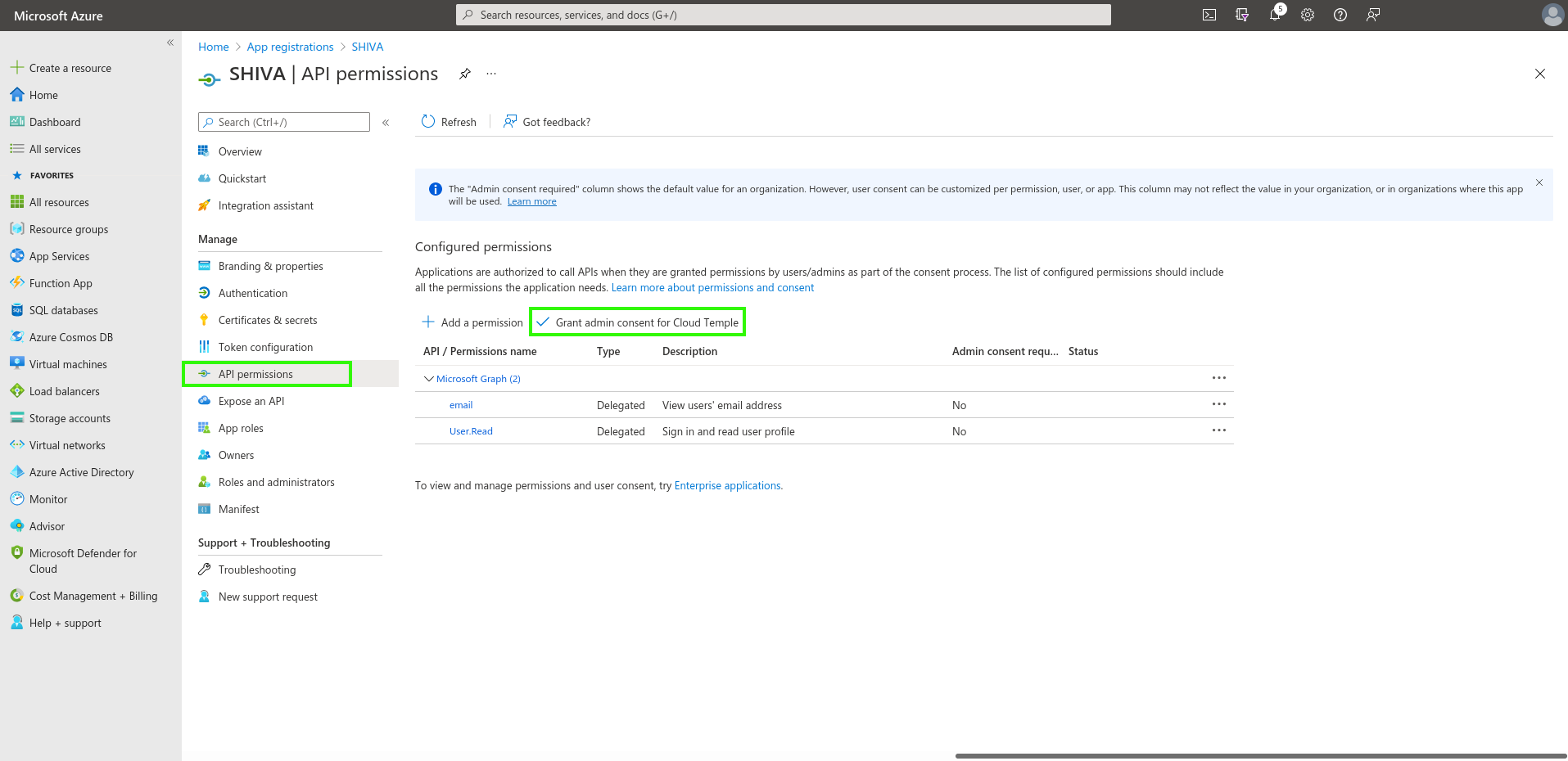This screenshot has height=761, width=1568.
Task: Dismiss the admin consent info banner
Action: 1539,182
